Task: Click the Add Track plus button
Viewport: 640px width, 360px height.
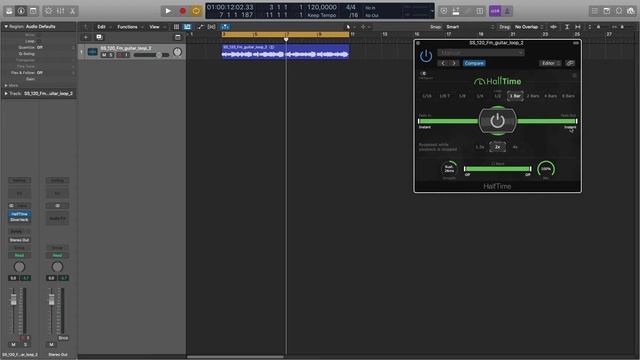Action: (x=86, y=37)
